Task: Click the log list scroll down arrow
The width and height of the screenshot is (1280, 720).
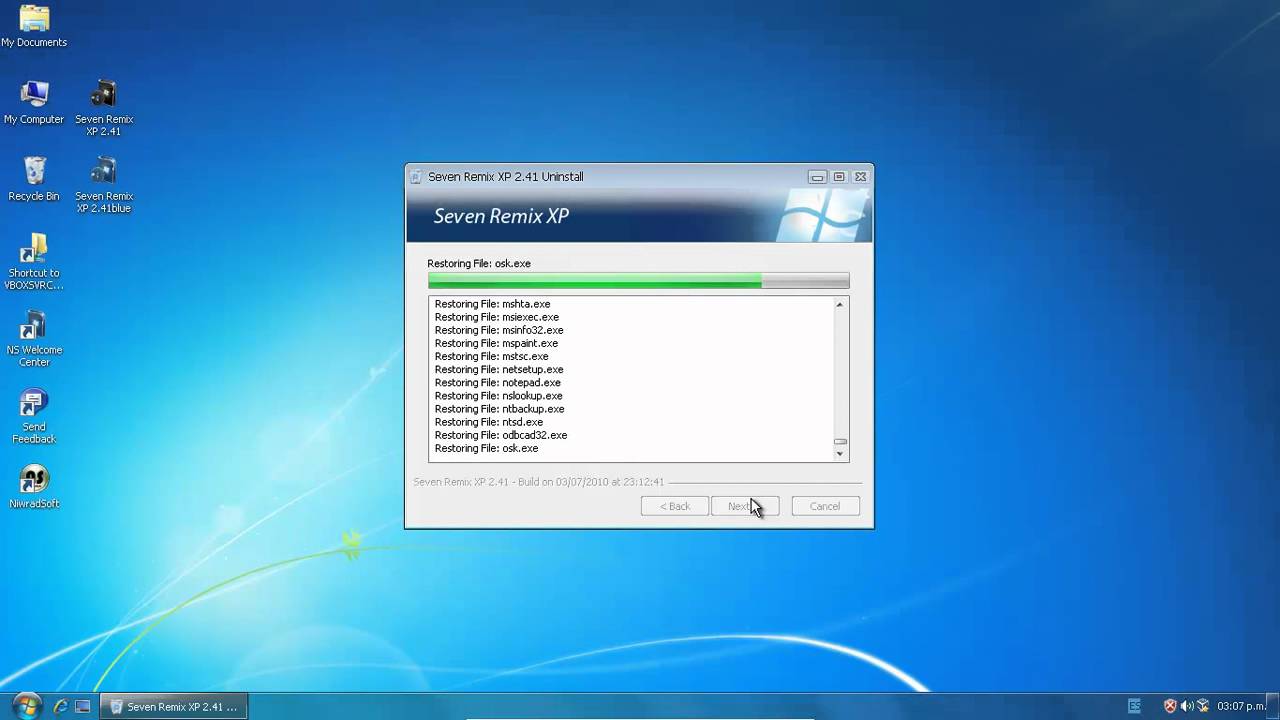Action: click(x=840, y=454)
